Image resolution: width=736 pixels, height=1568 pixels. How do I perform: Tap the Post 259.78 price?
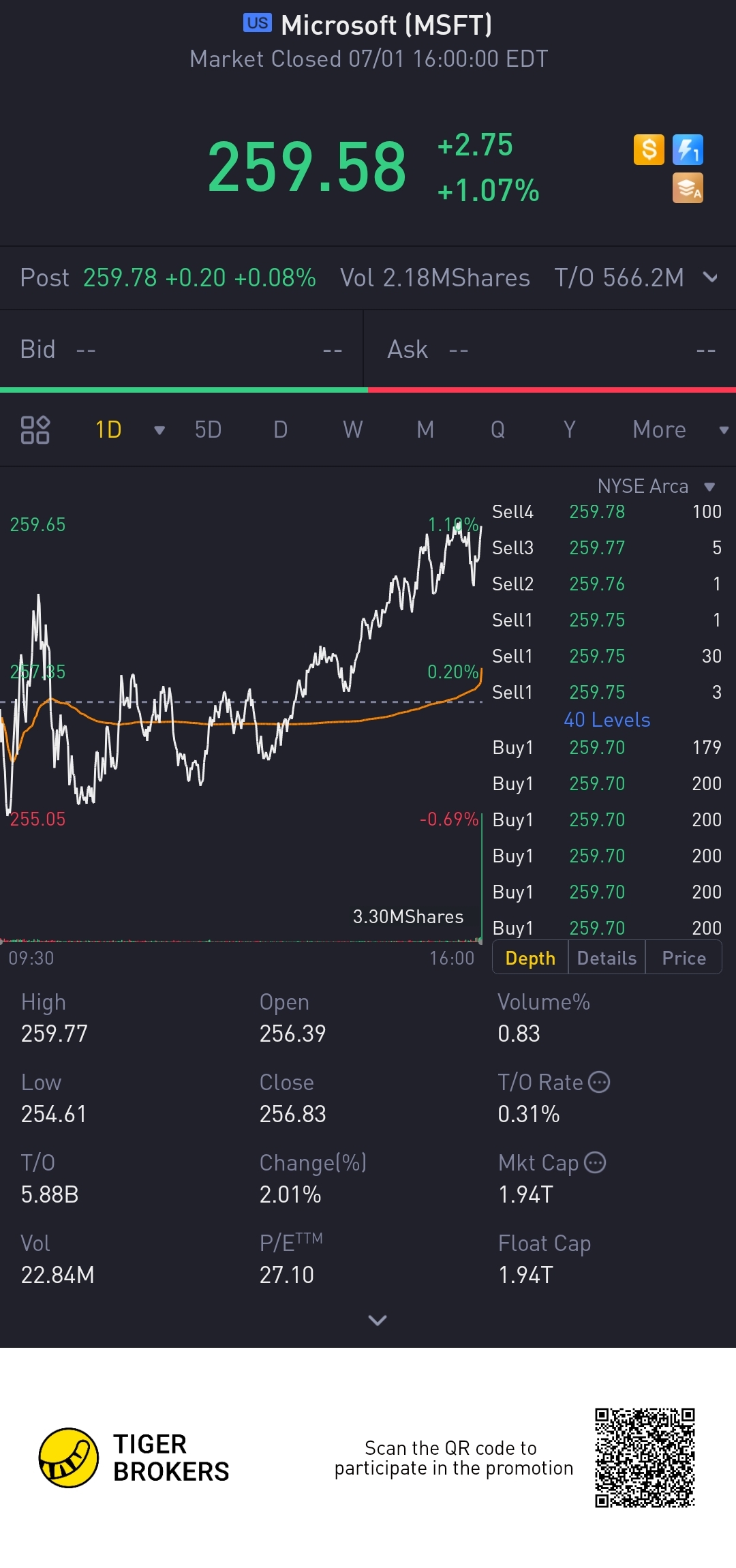(120, 277)
